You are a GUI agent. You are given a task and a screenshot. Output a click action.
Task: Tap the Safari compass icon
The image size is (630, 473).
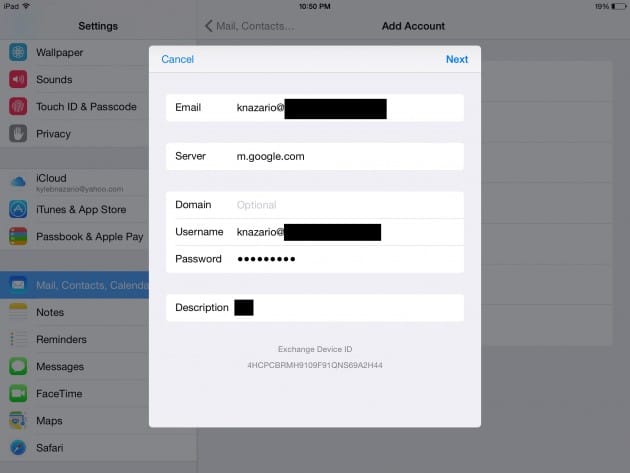(x=18, y=447)
